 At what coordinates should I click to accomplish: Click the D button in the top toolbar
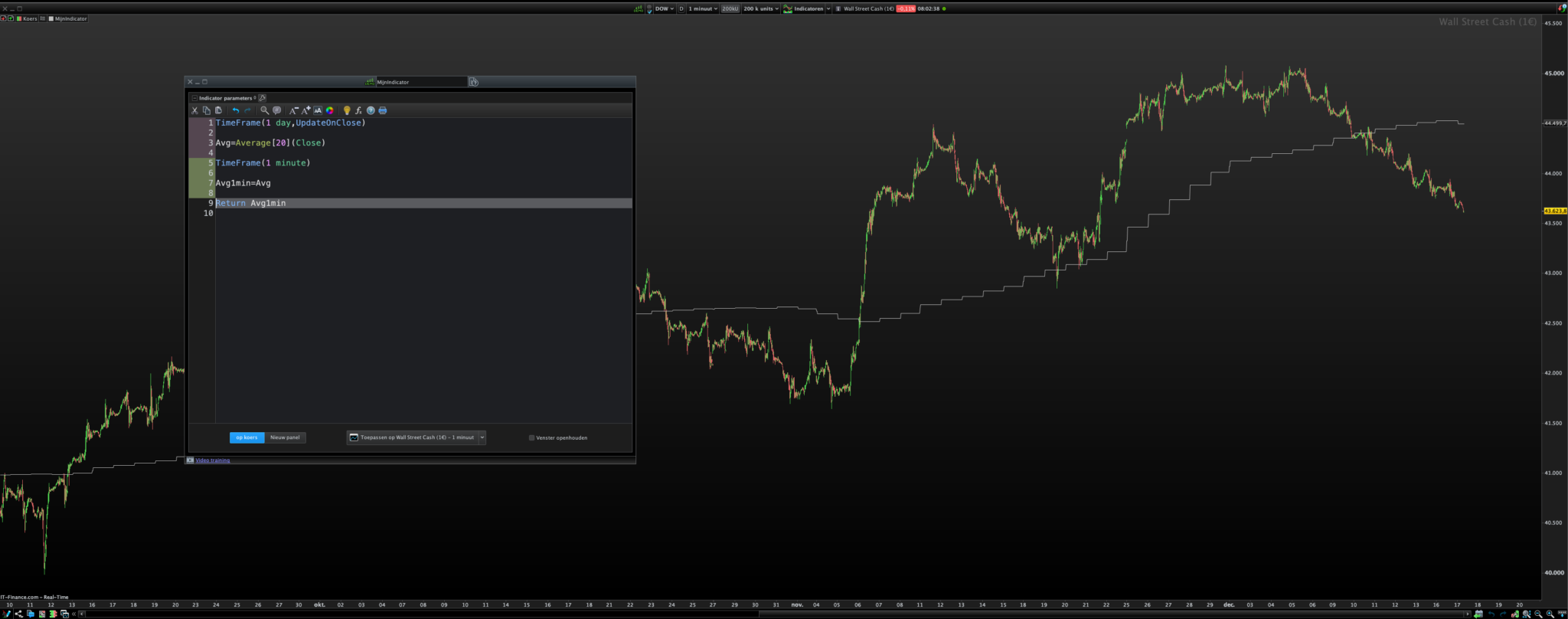click(681, 8)
